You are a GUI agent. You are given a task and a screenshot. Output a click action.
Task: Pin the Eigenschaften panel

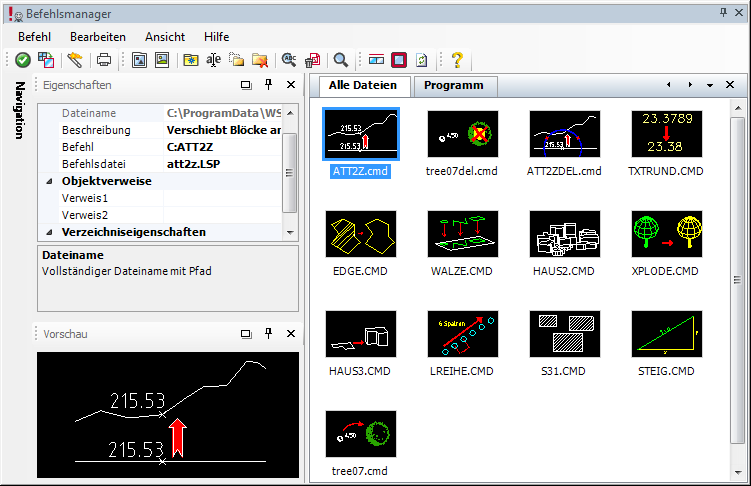(269, 86)
